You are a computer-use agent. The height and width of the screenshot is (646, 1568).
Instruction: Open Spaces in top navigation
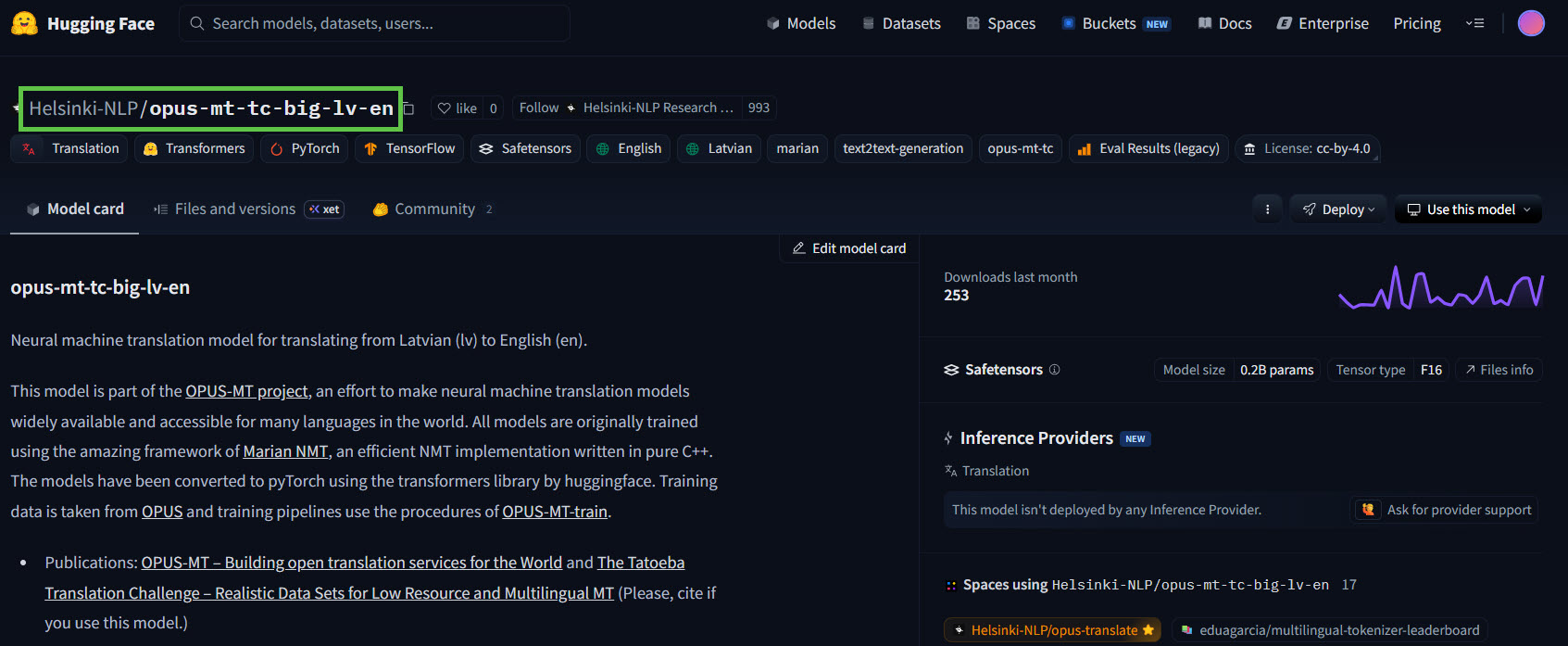click(x=1000, y=23)
